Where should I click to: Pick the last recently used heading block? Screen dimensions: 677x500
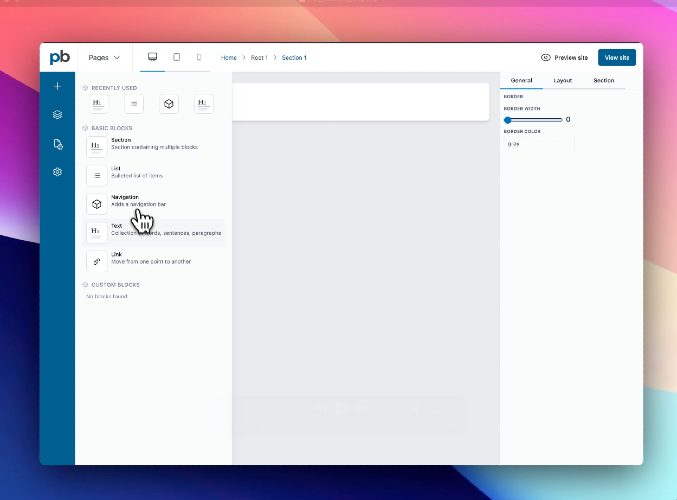(x=204, y=104)
